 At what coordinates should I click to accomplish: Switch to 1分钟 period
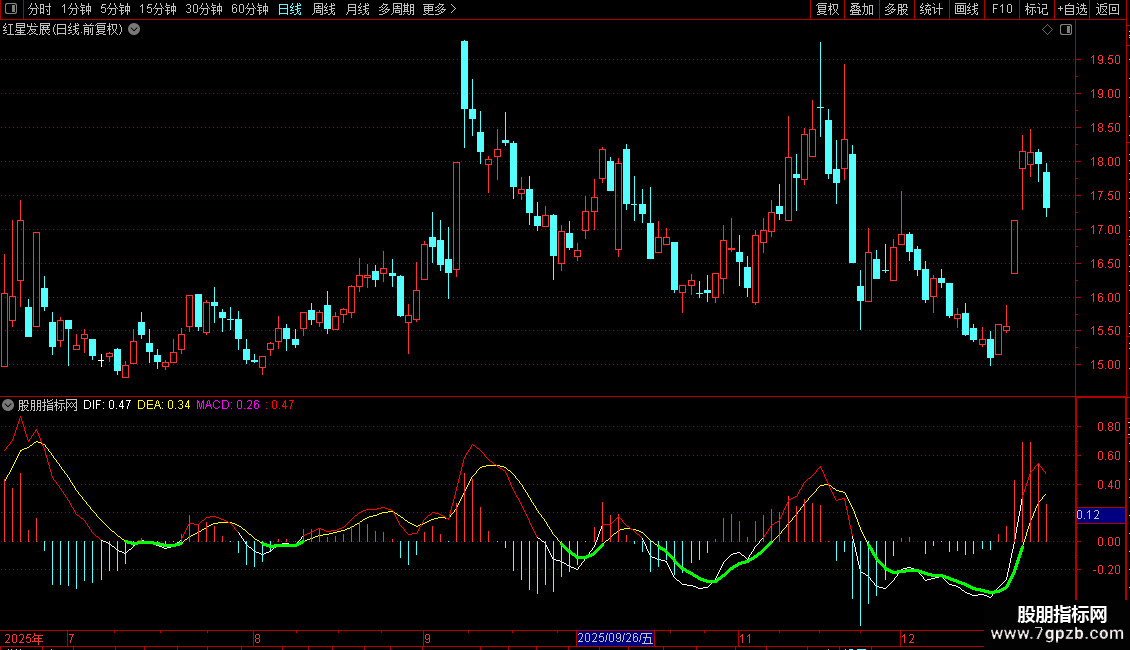pyautogui.click(x=76, y=9)
